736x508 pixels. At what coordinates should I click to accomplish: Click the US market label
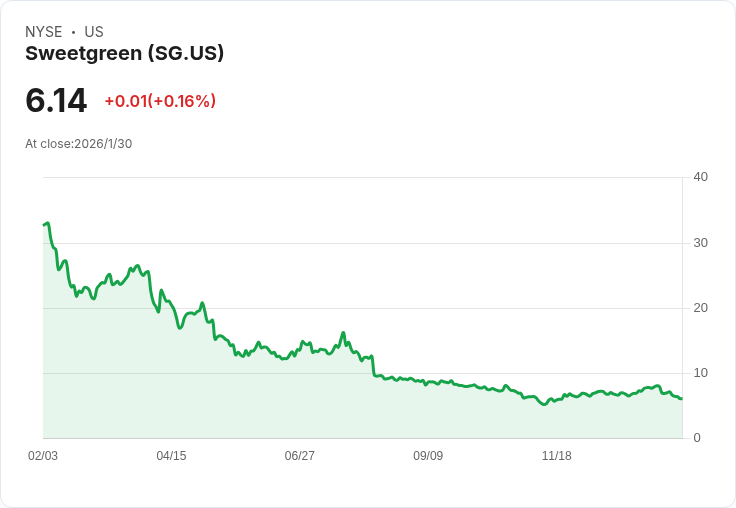click(x=94, y=32)
